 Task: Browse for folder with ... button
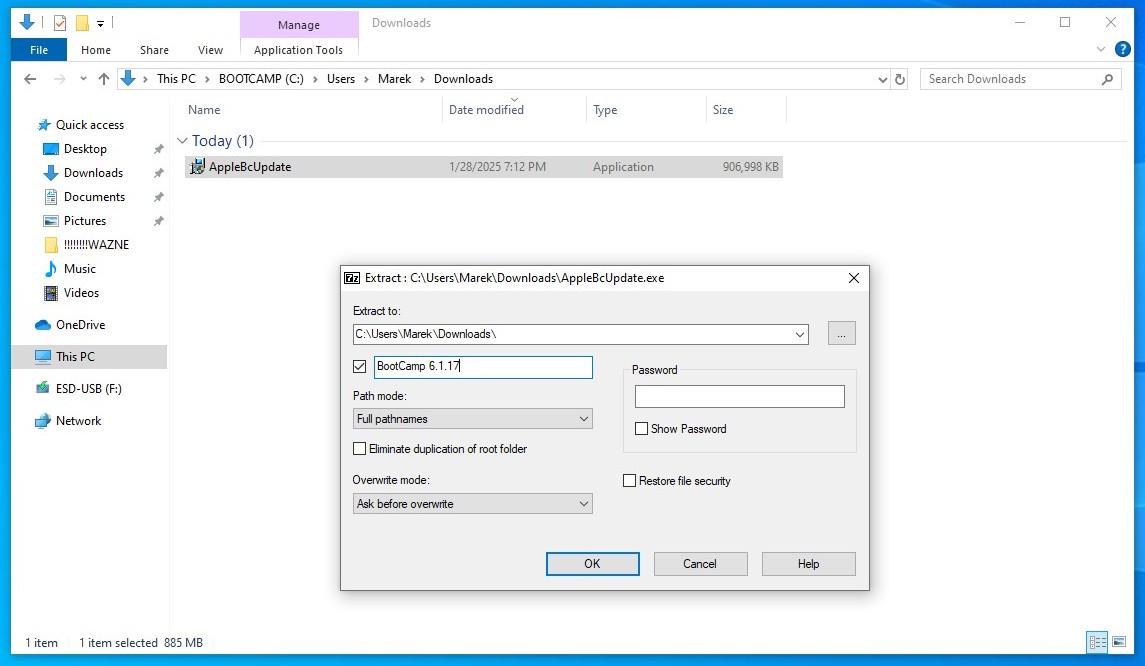[x=841, y=334]
